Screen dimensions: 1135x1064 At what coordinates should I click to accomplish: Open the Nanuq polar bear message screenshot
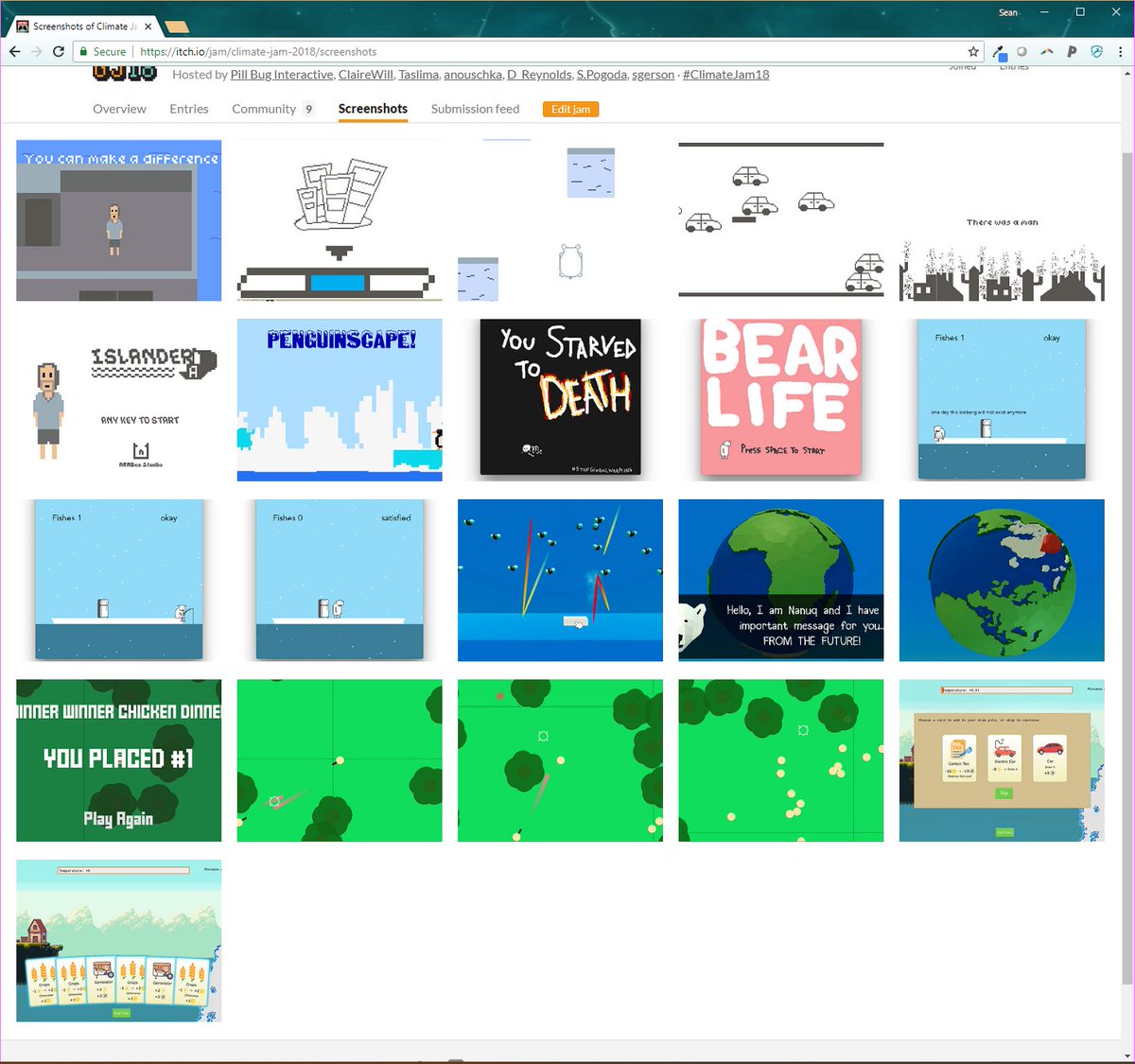[780, 580]
